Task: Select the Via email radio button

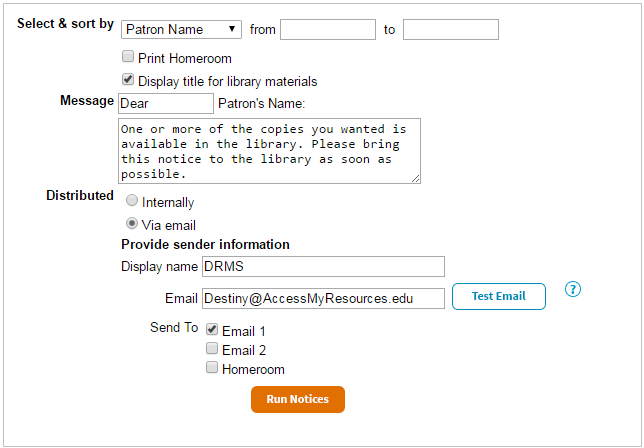Action: click(132, 224)
